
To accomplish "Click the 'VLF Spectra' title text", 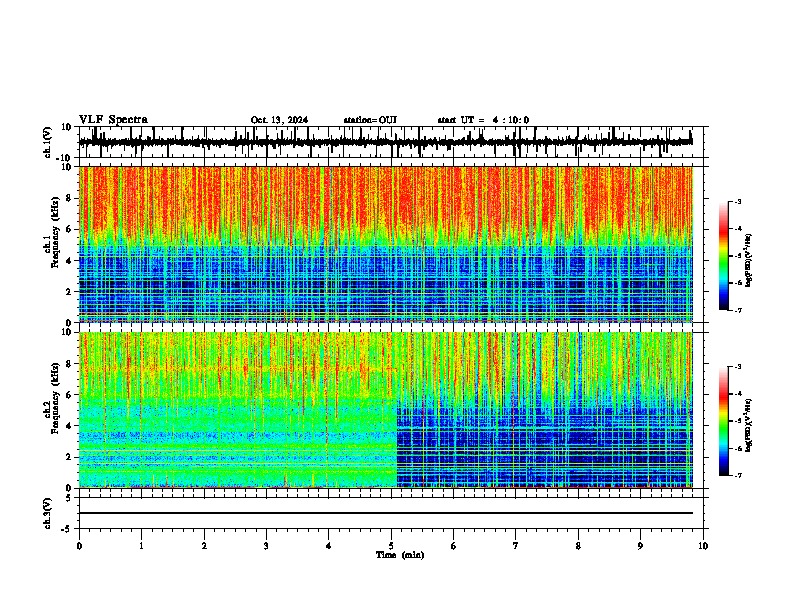I will [x=113, y=120].
